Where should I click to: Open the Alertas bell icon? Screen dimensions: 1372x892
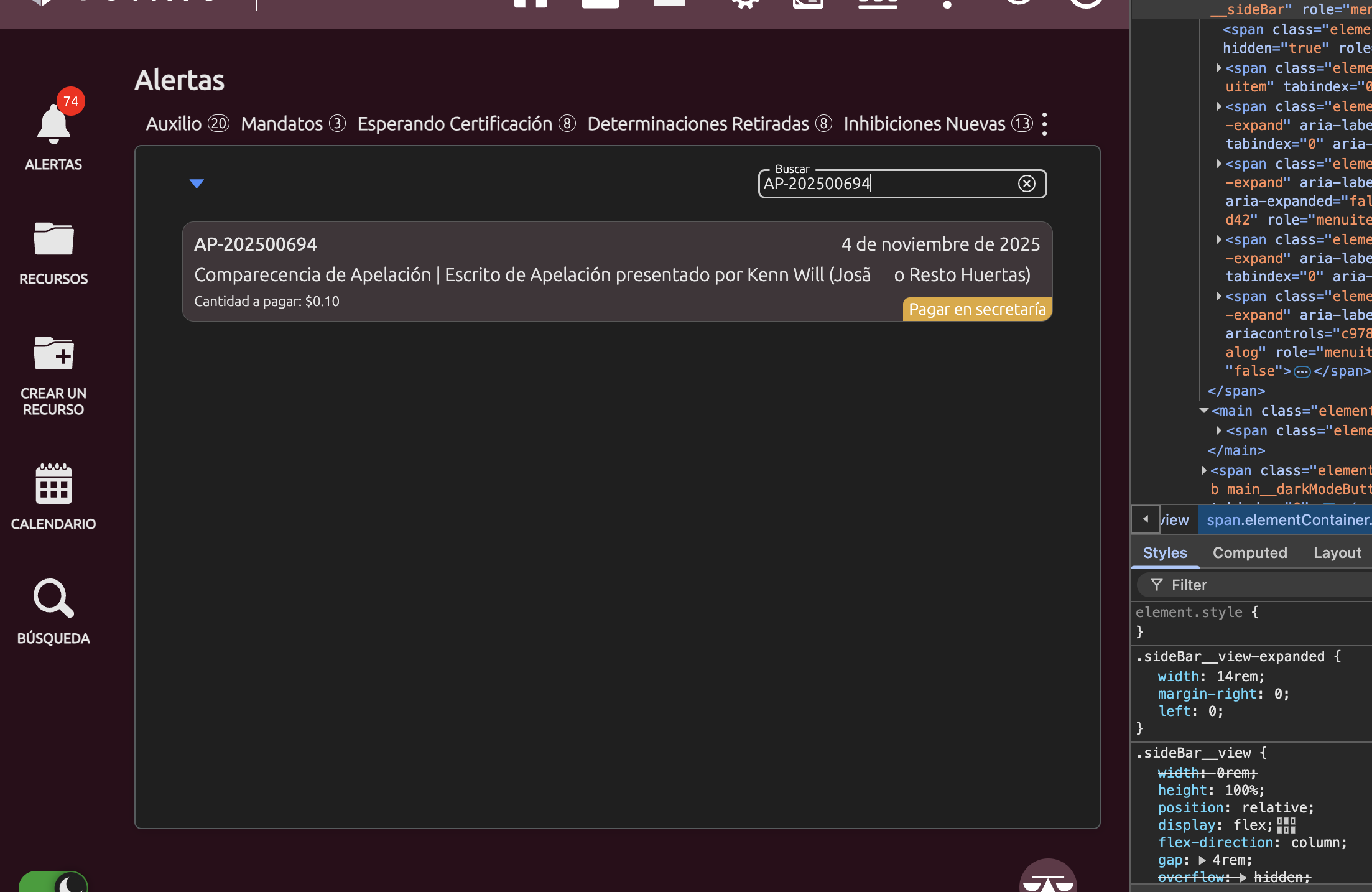coord(53,124)
